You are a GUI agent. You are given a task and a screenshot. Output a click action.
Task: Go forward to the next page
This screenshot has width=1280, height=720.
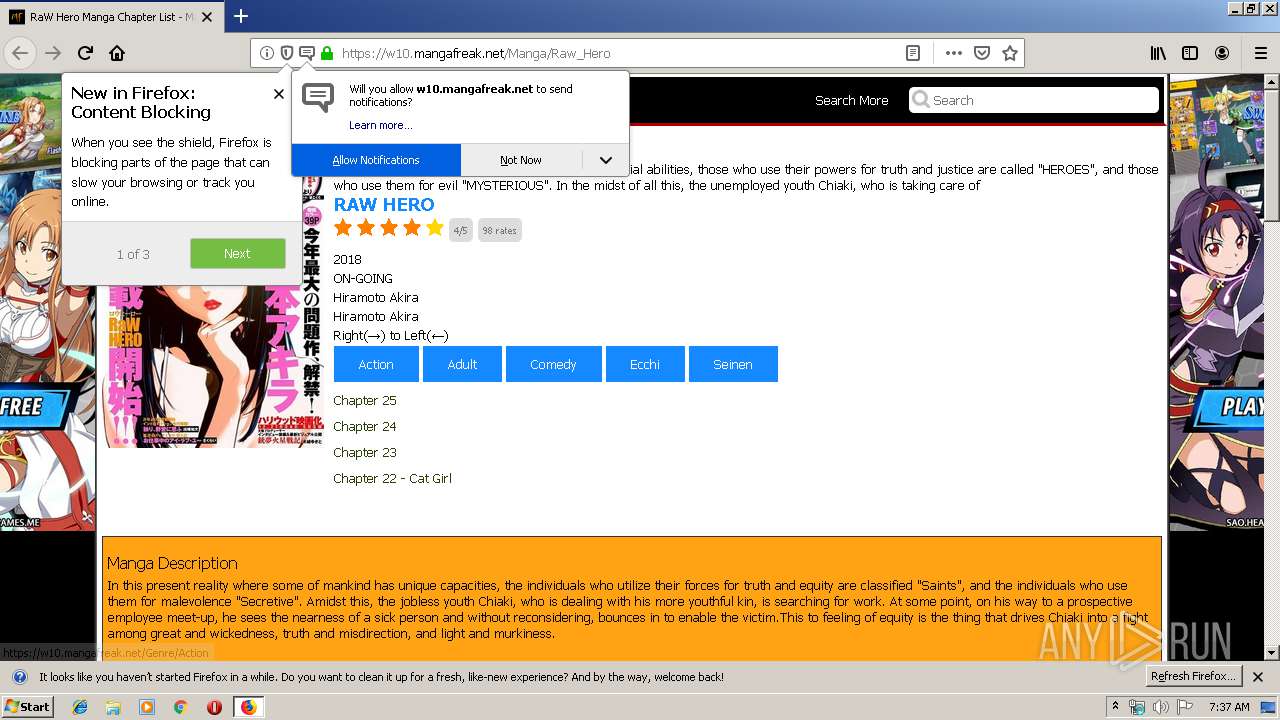coord(53,53)
